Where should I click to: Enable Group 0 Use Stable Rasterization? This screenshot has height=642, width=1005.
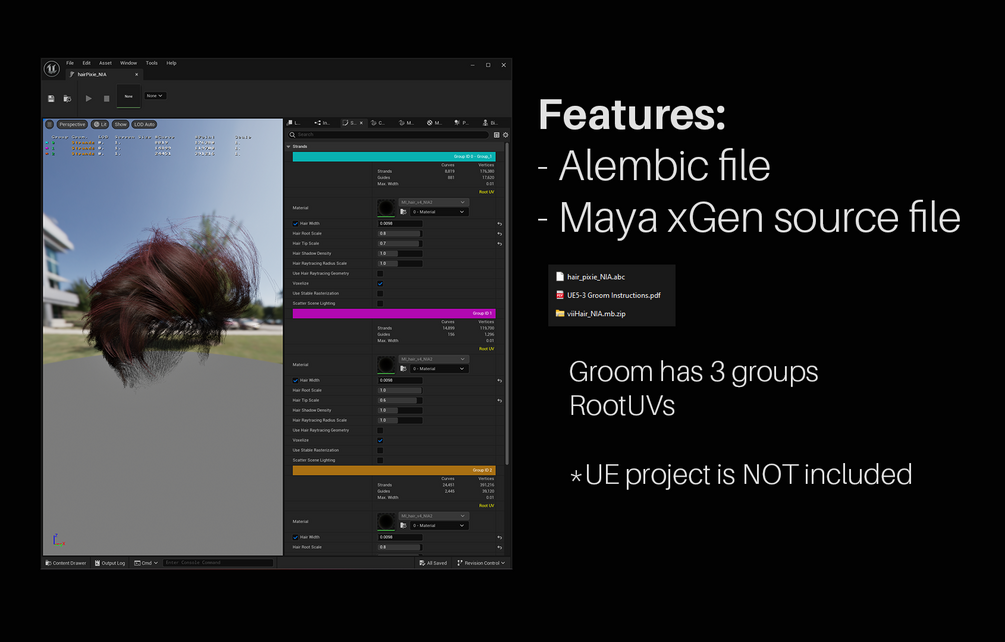[380, 293]
